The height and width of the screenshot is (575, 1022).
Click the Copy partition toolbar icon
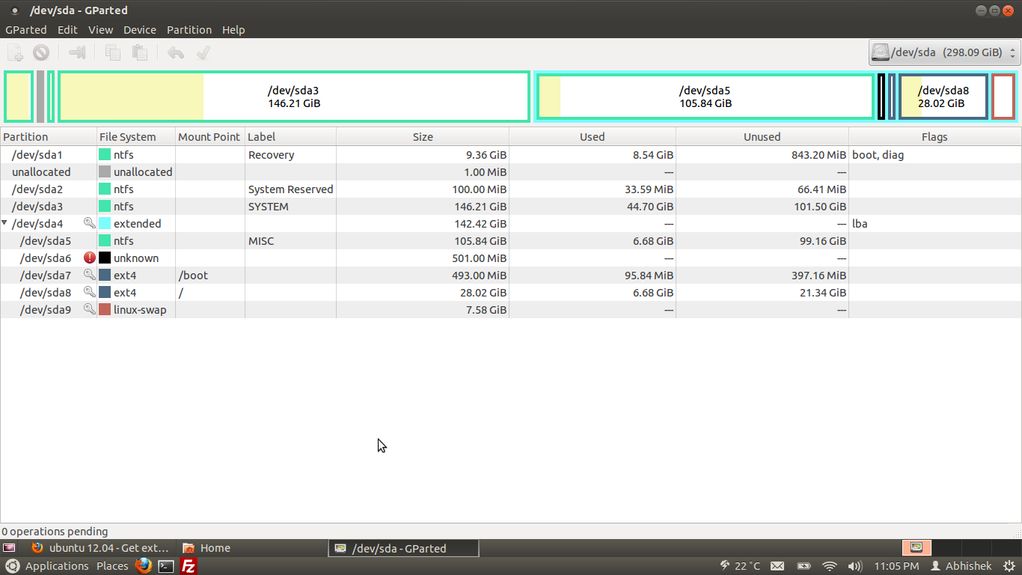pos(113,53)
